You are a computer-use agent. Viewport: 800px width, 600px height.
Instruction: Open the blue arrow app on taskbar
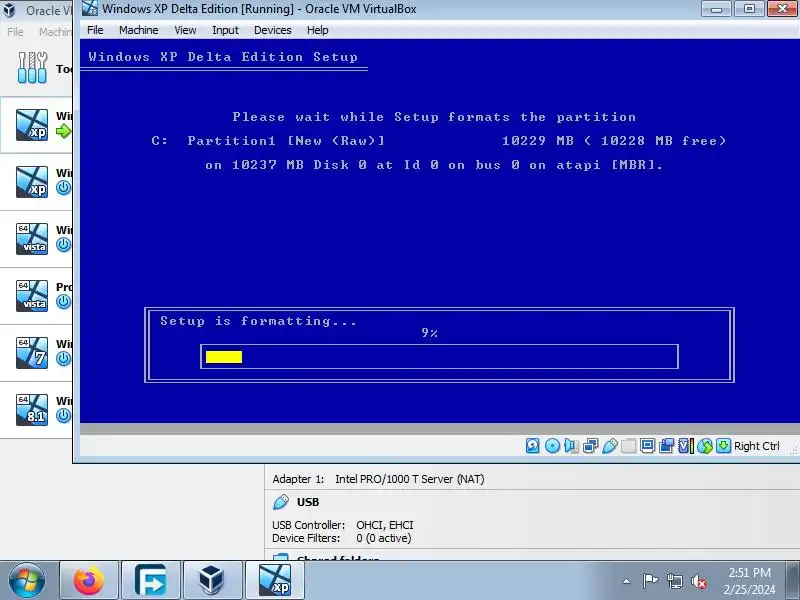click(151, 580)
